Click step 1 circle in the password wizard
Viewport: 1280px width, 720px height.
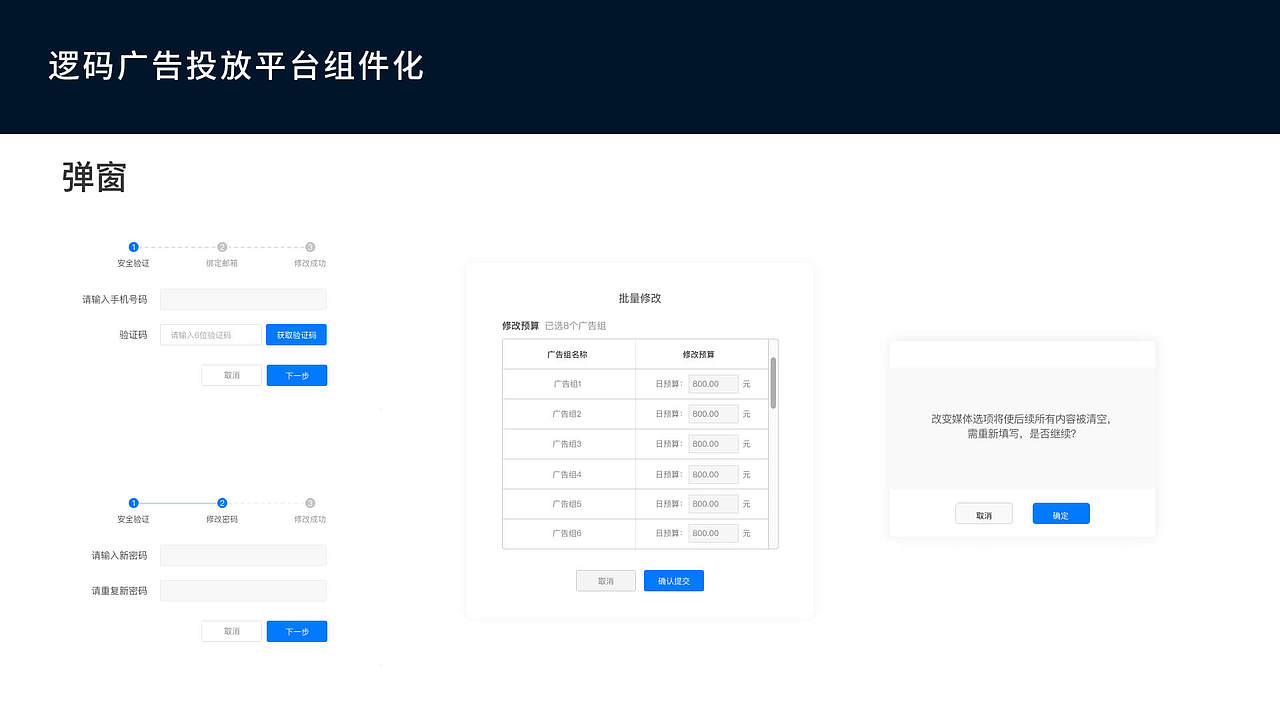(x=133, y=503)
